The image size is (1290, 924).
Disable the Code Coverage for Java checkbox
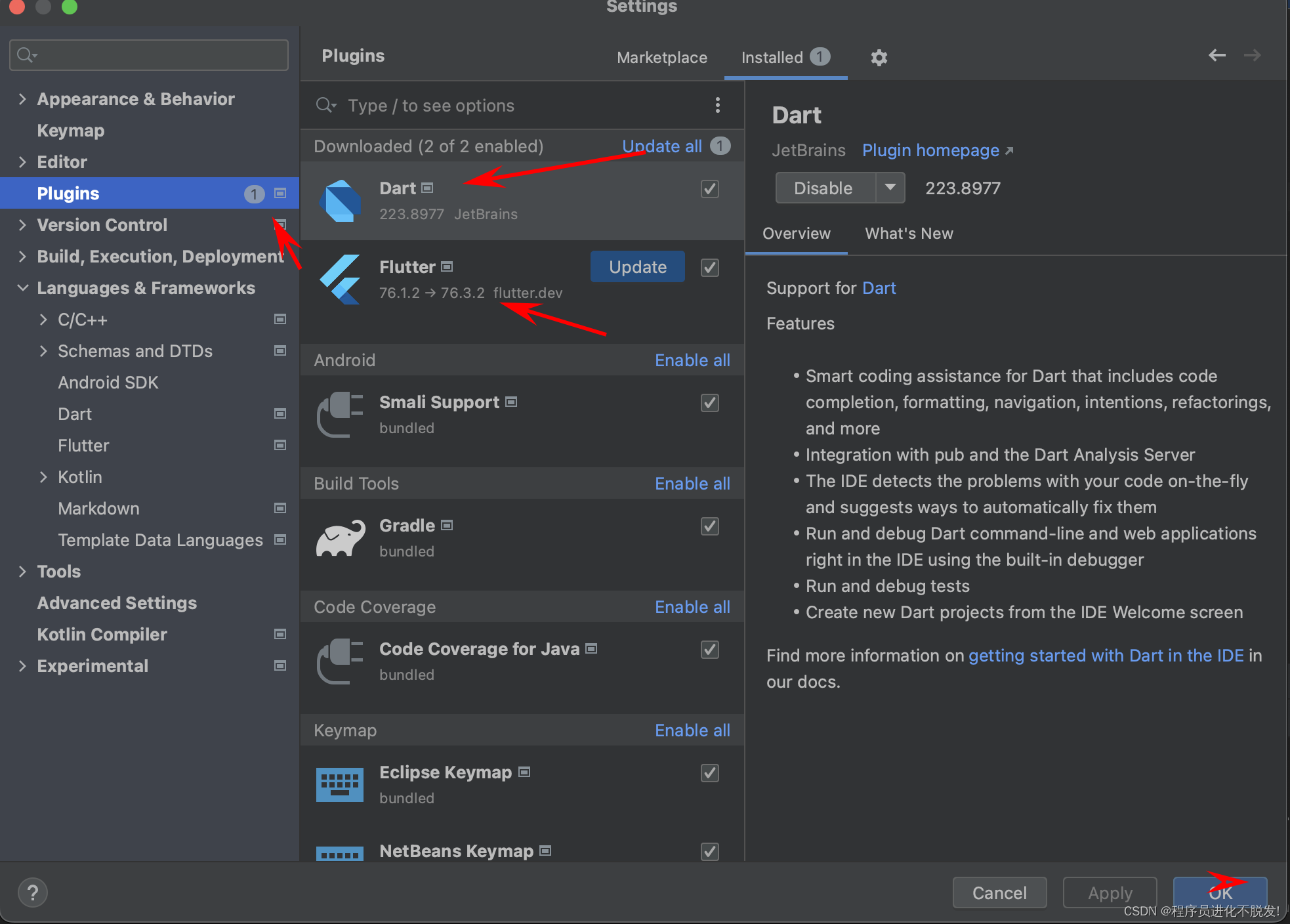[x=709, y=649]
